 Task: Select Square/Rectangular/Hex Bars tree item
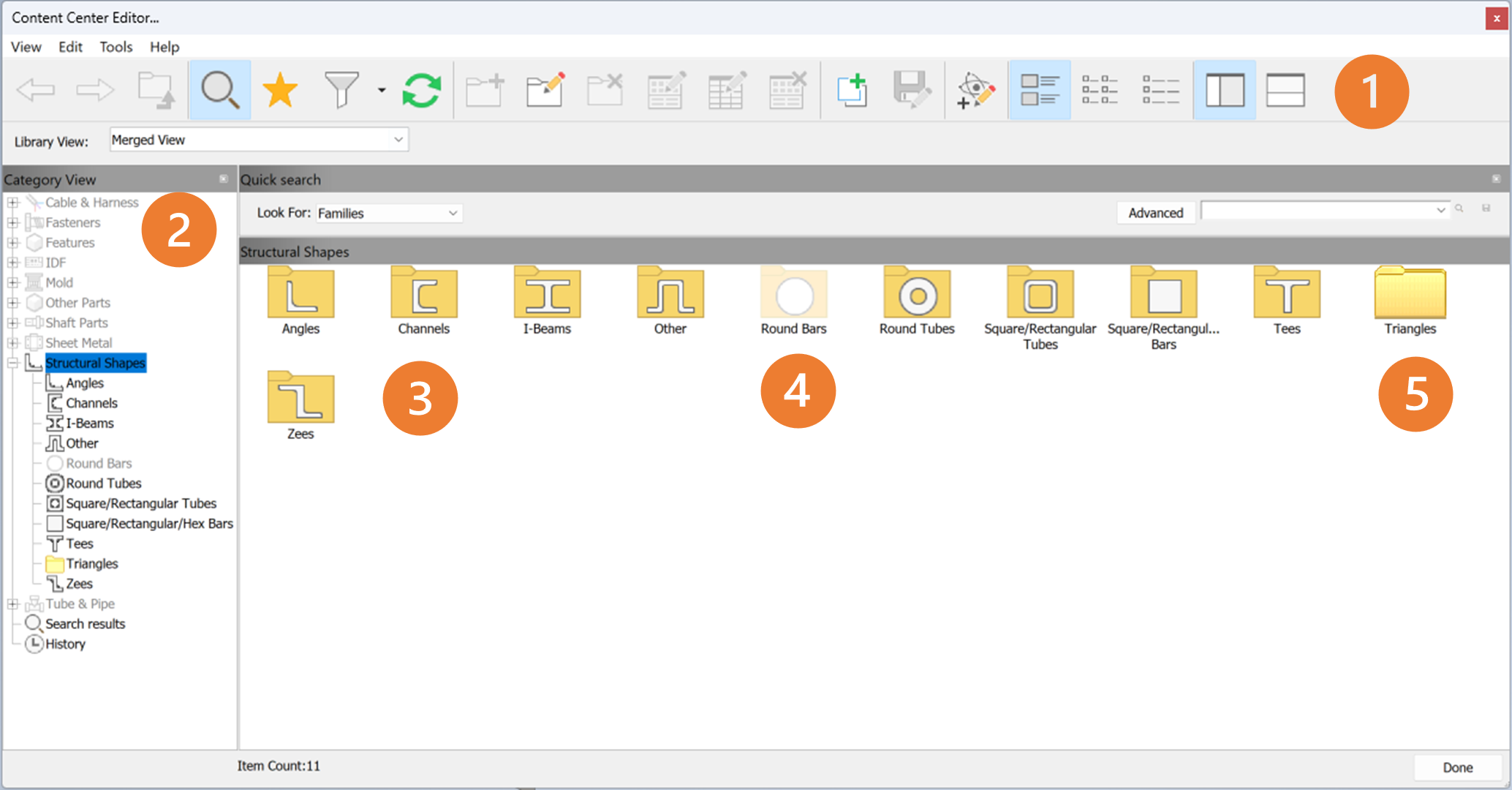tap(149, 524)
